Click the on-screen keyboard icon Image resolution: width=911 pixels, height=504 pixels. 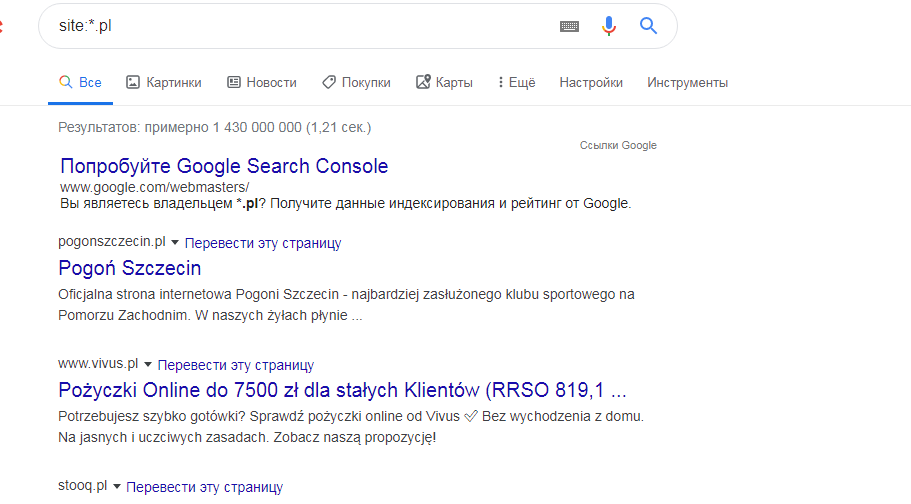(569, 27)
